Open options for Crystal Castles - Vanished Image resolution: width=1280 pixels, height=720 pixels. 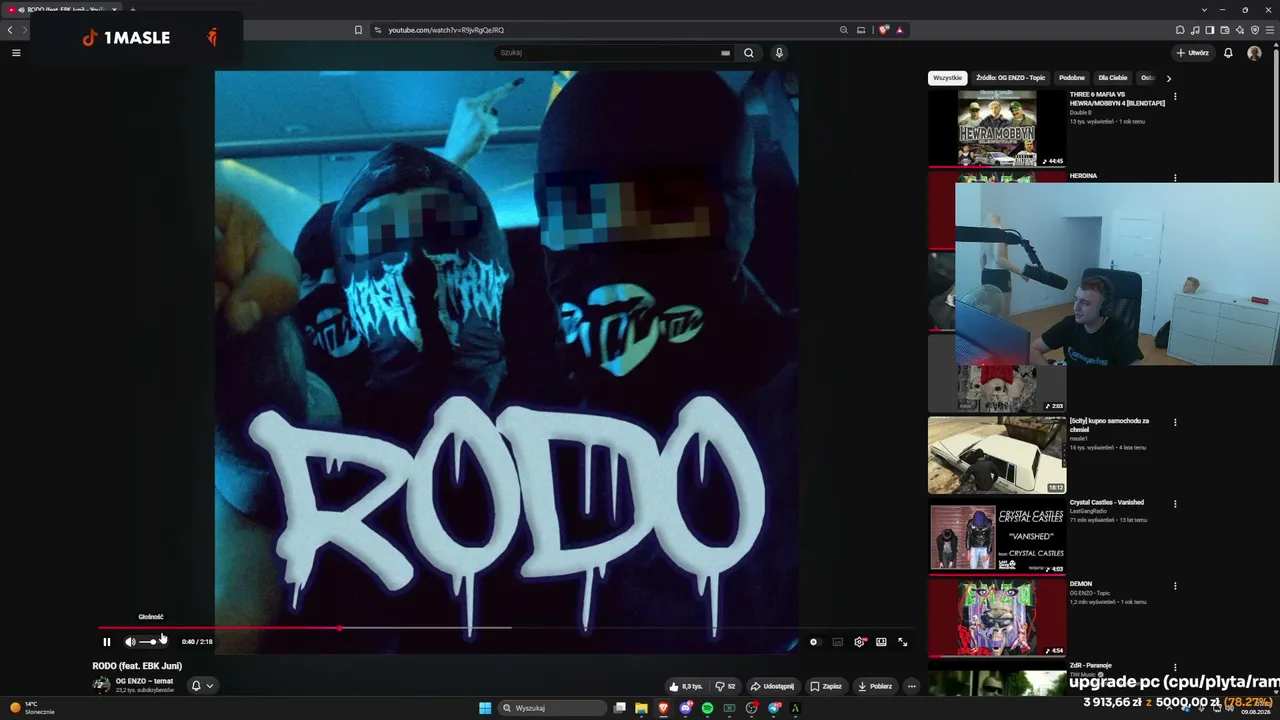click(x=1175, y=504)
